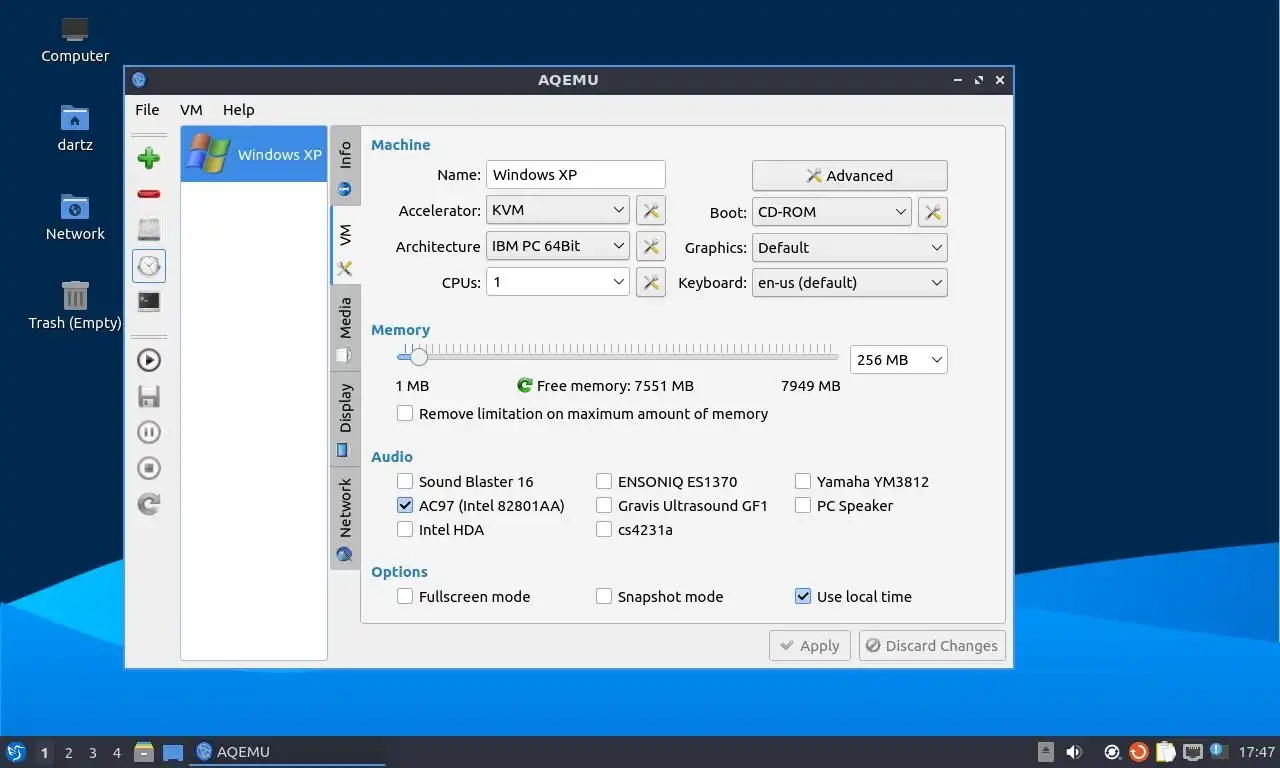Uncheck AC97 (Intel 82801AA) audio card

point(405,505)
